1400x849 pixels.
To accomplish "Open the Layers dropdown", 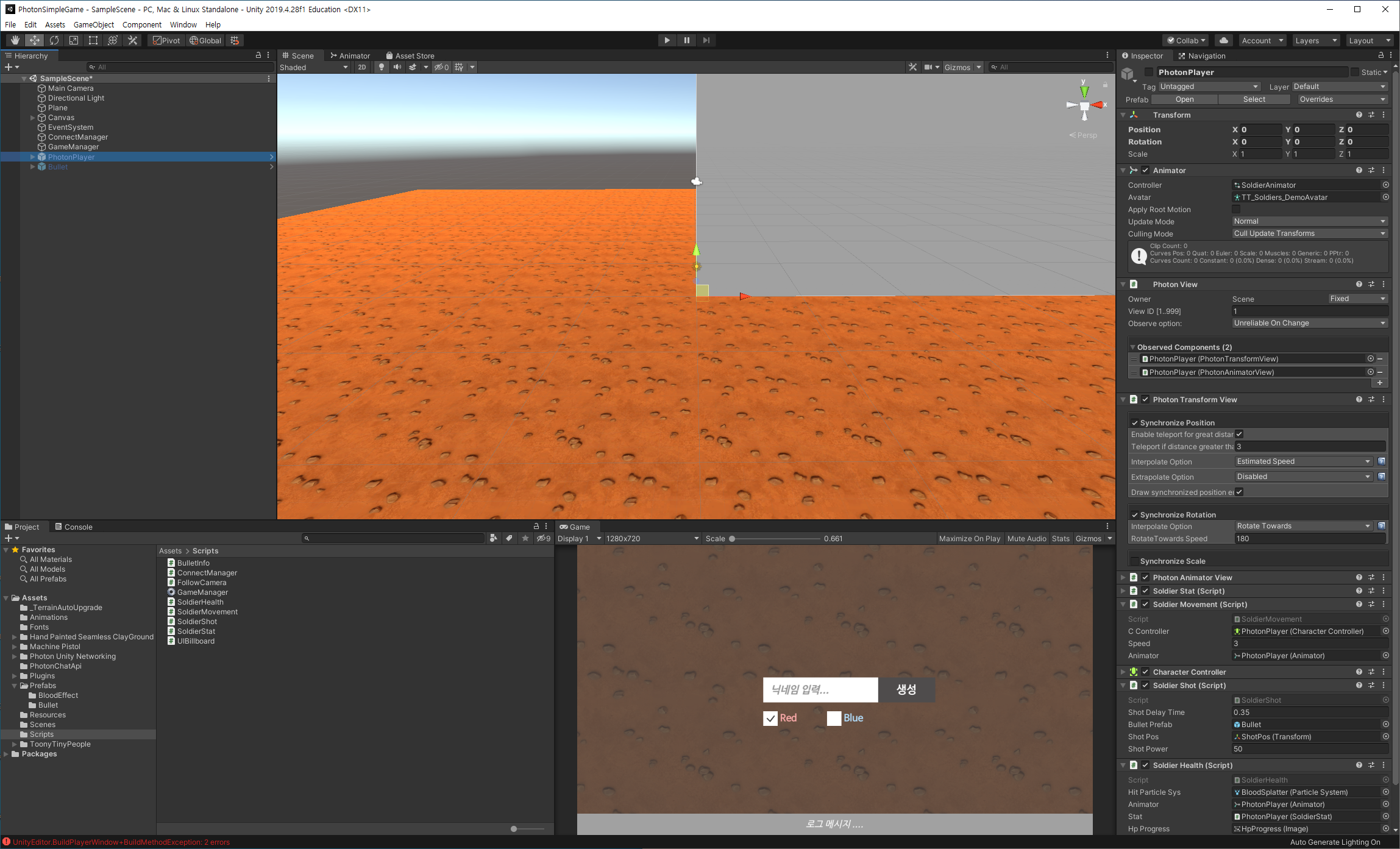I will tap(1315, 40).
